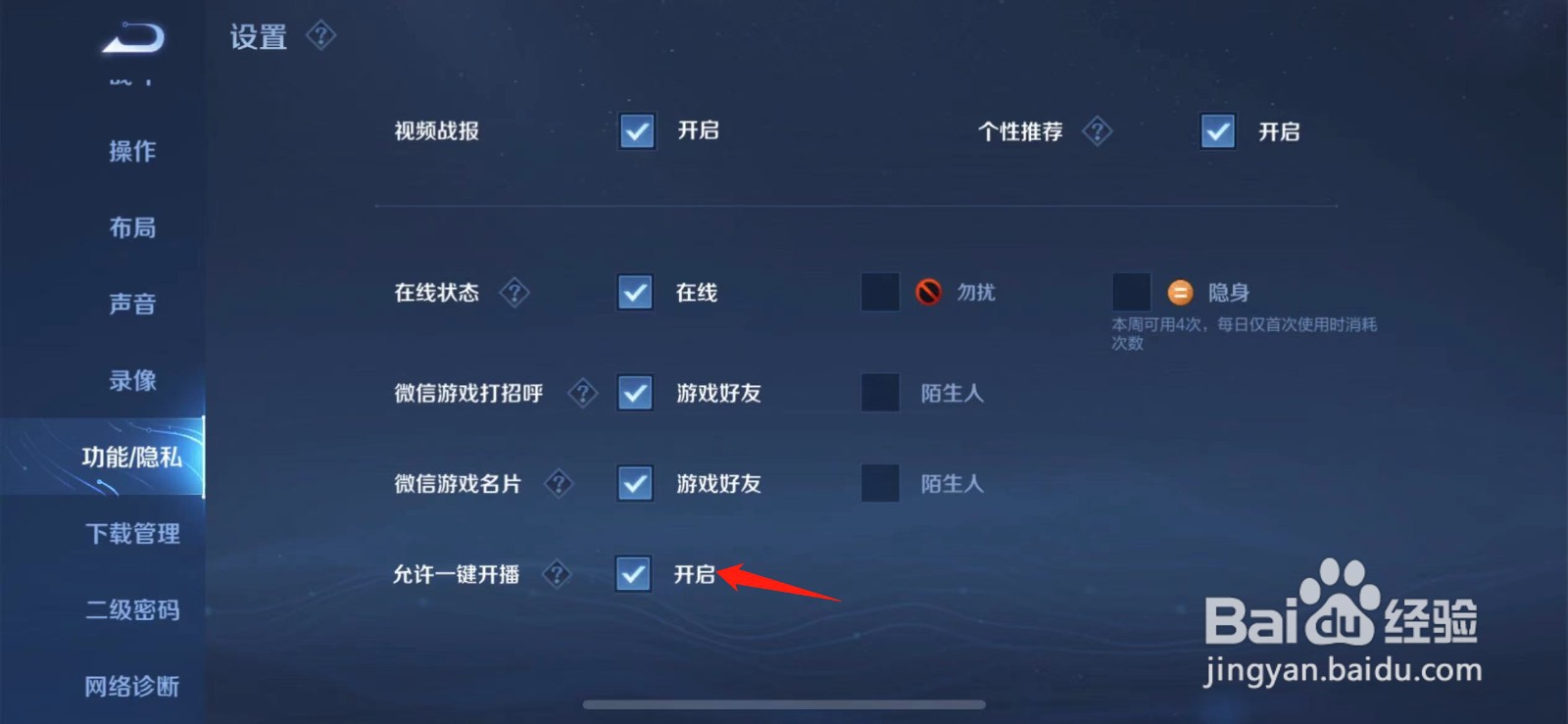
Task: Click the orange 隐身 invisible icon
Action: click(1180, 292)
